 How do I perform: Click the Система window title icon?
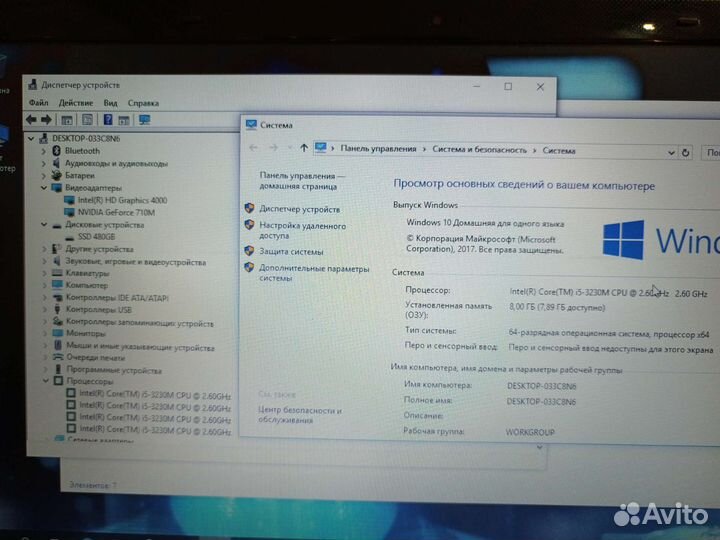251,124
